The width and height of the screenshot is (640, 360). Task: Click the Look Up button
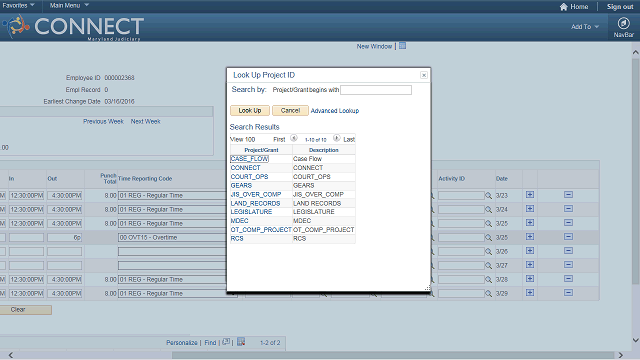point(250,111)
